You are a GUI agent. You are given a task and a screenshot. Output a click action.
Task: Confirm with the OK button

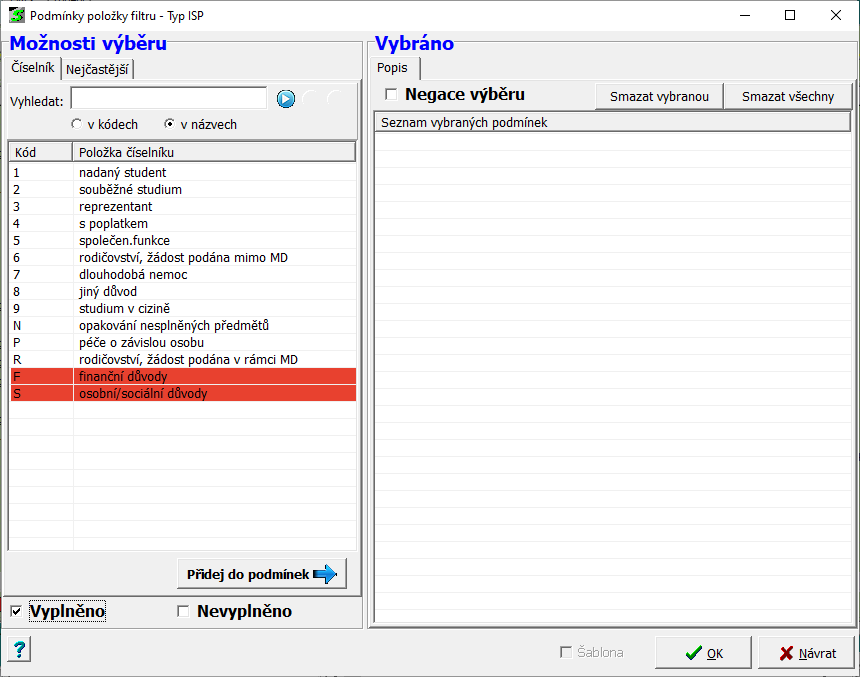click(703, 653)
